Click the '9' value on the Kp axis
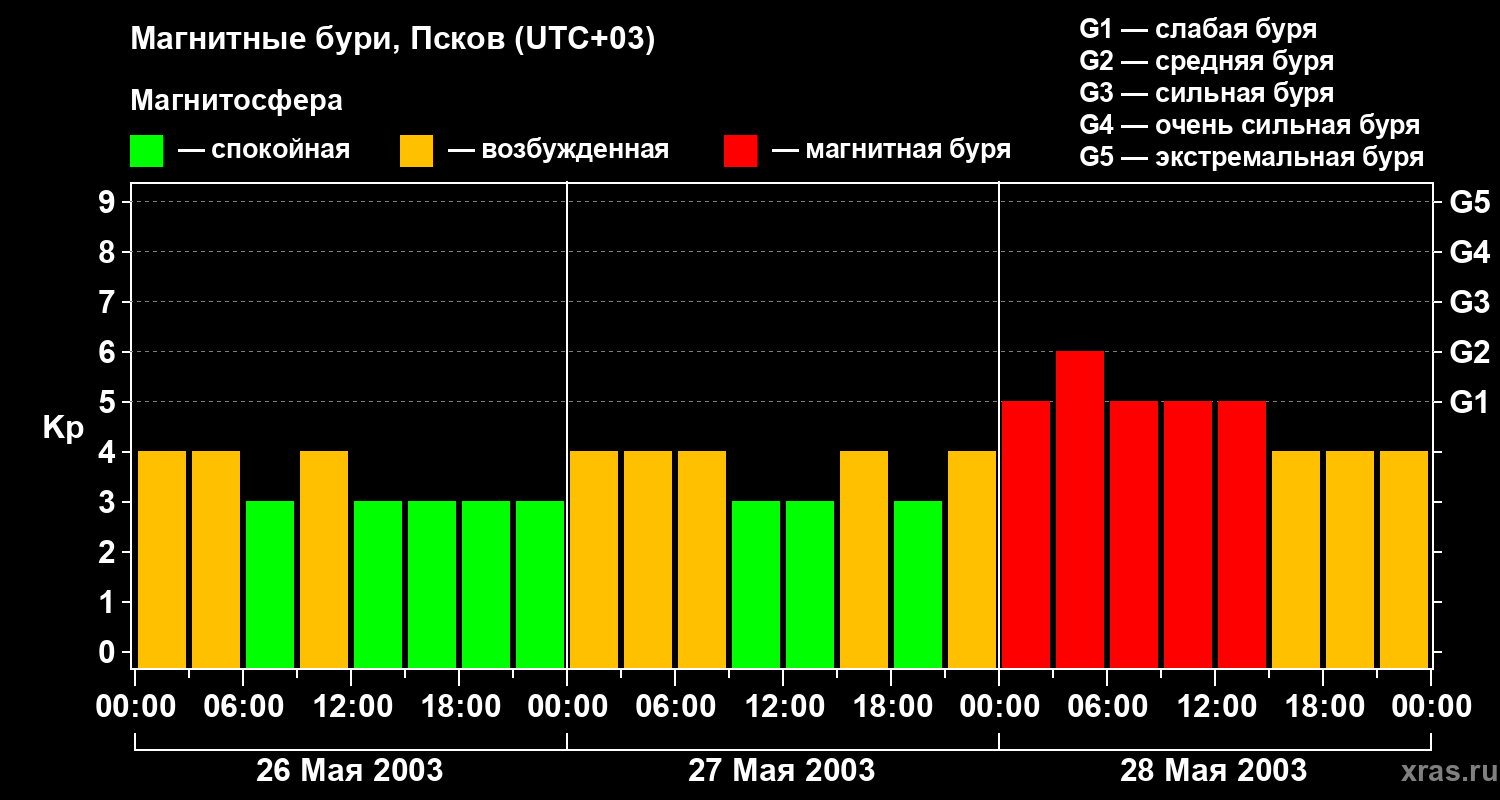 pos(109,202)
